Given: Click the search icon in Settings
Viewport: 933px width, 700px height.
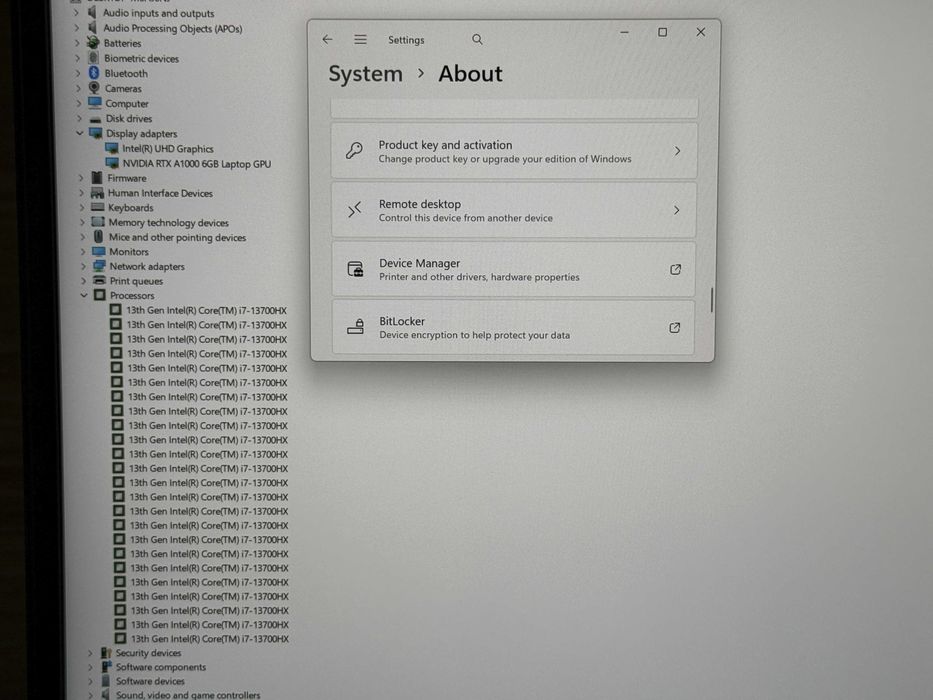Looking at the screenshot, I should click(x=477, y=39).
